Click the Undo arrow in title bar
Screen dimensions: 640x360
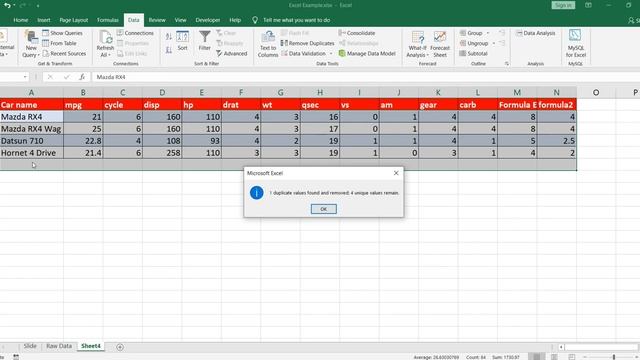click(x=7, y=5)
